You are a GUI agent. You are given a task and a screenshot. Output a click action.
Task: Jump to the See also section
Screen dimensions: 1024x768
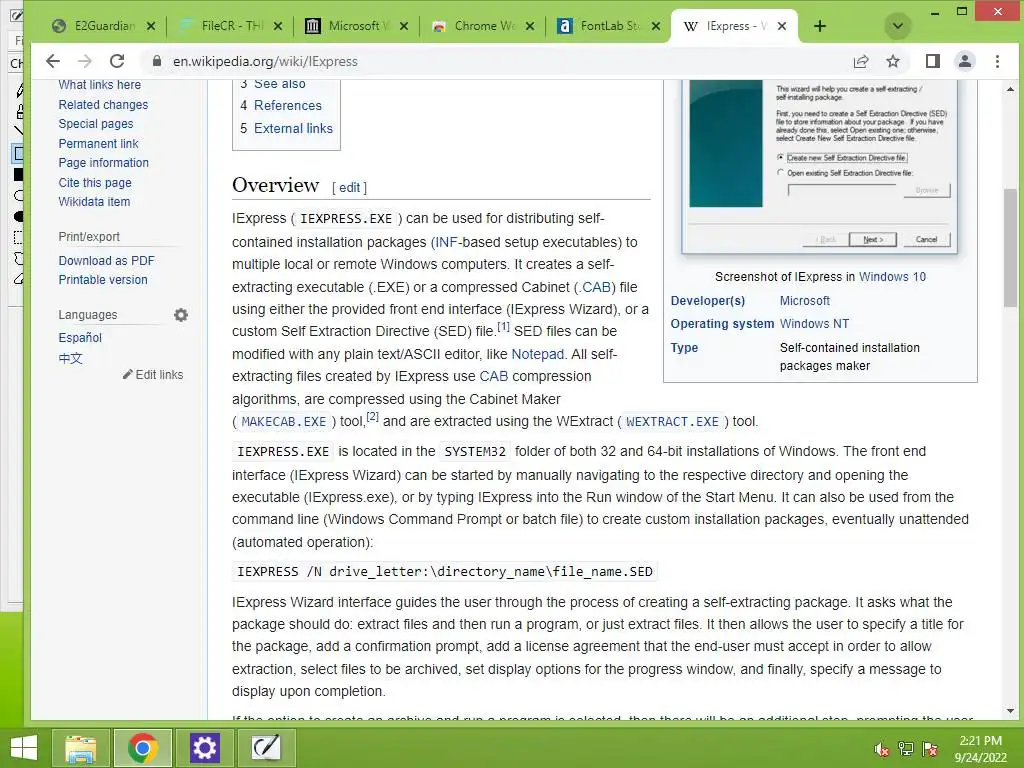tap(280, 84)
